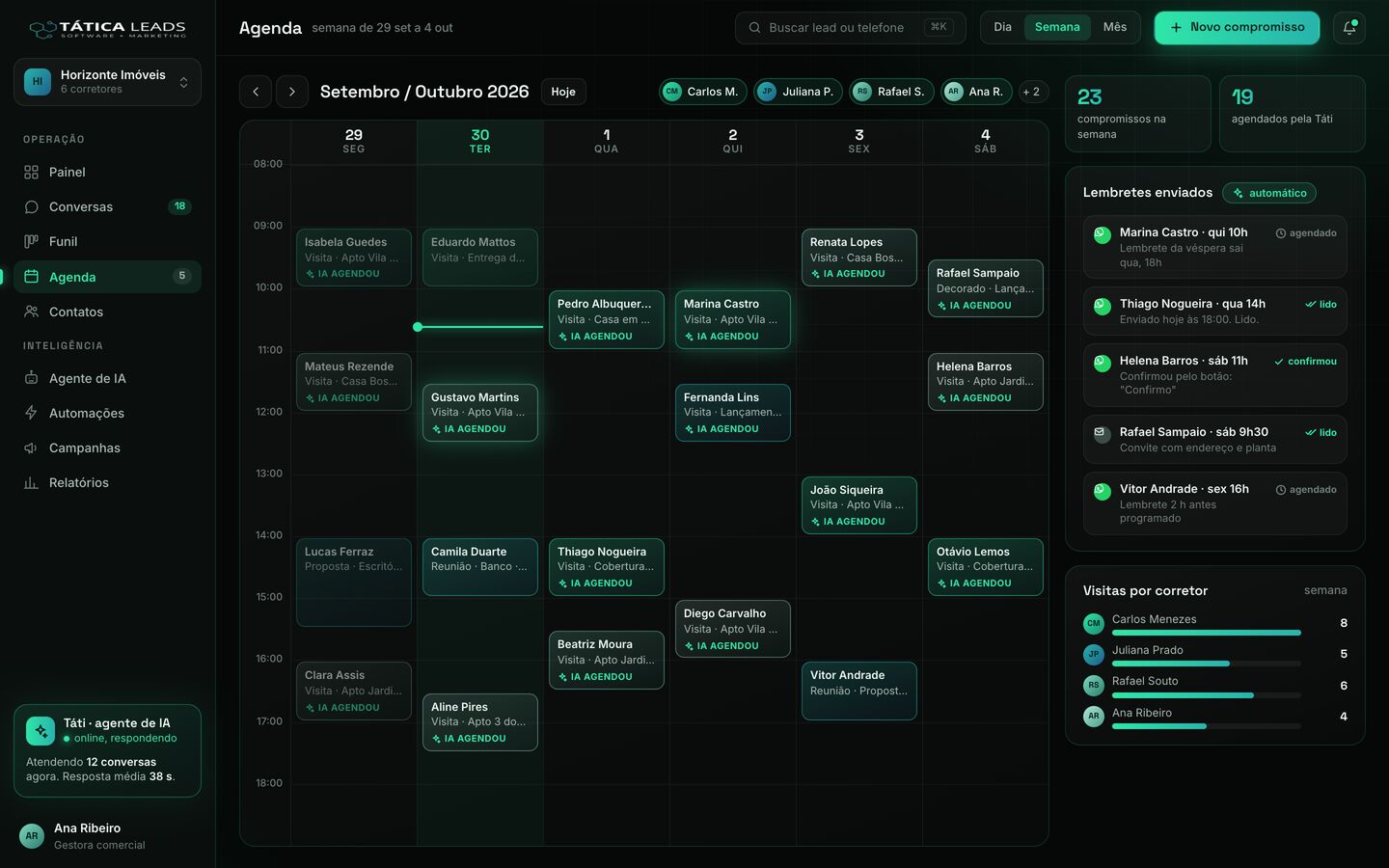Click the Relatórios bar chart icon
Image resolution: width=1389 pixels, height=868 pixels.
pyautogui.click(x=31, y=483)
